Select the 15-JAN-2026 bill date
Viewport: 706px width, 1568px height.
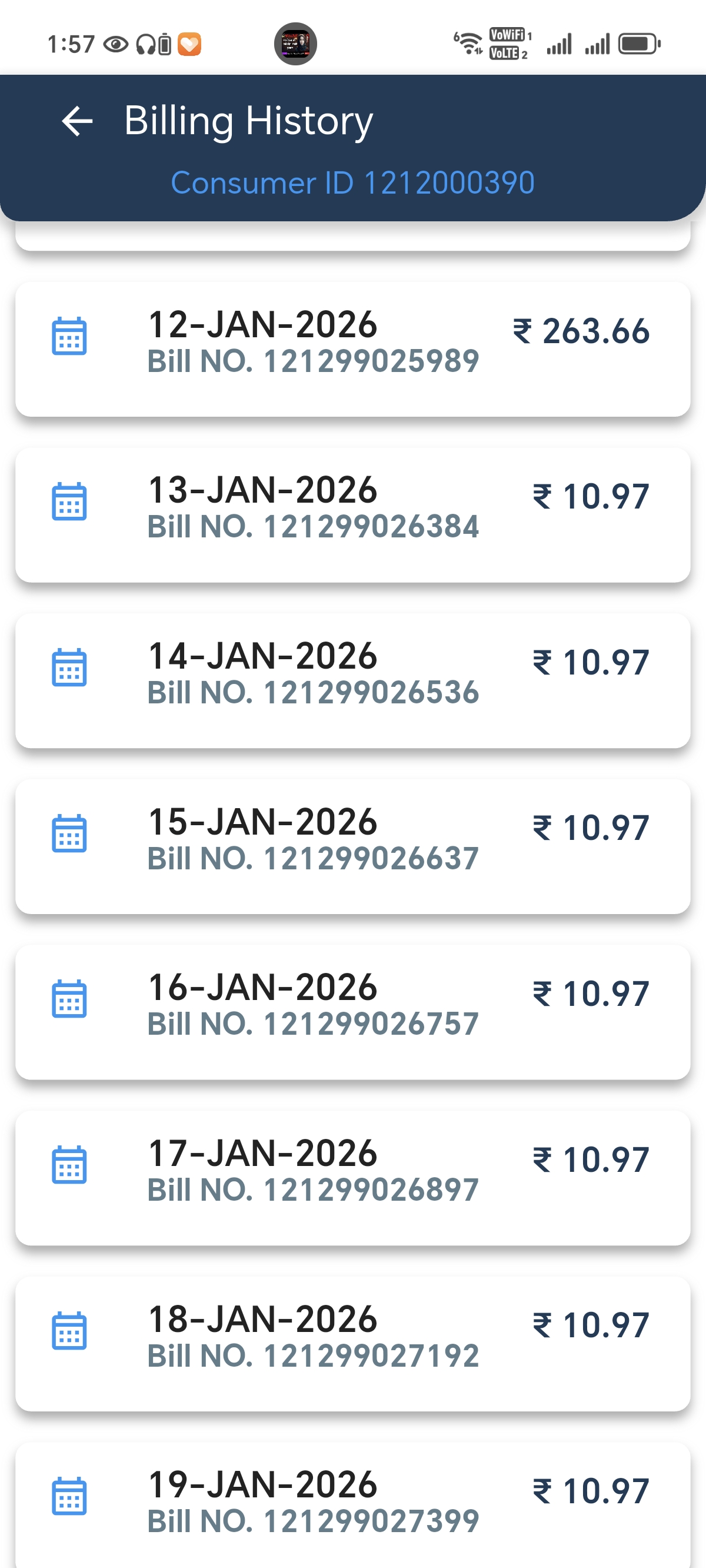[263, 822]
